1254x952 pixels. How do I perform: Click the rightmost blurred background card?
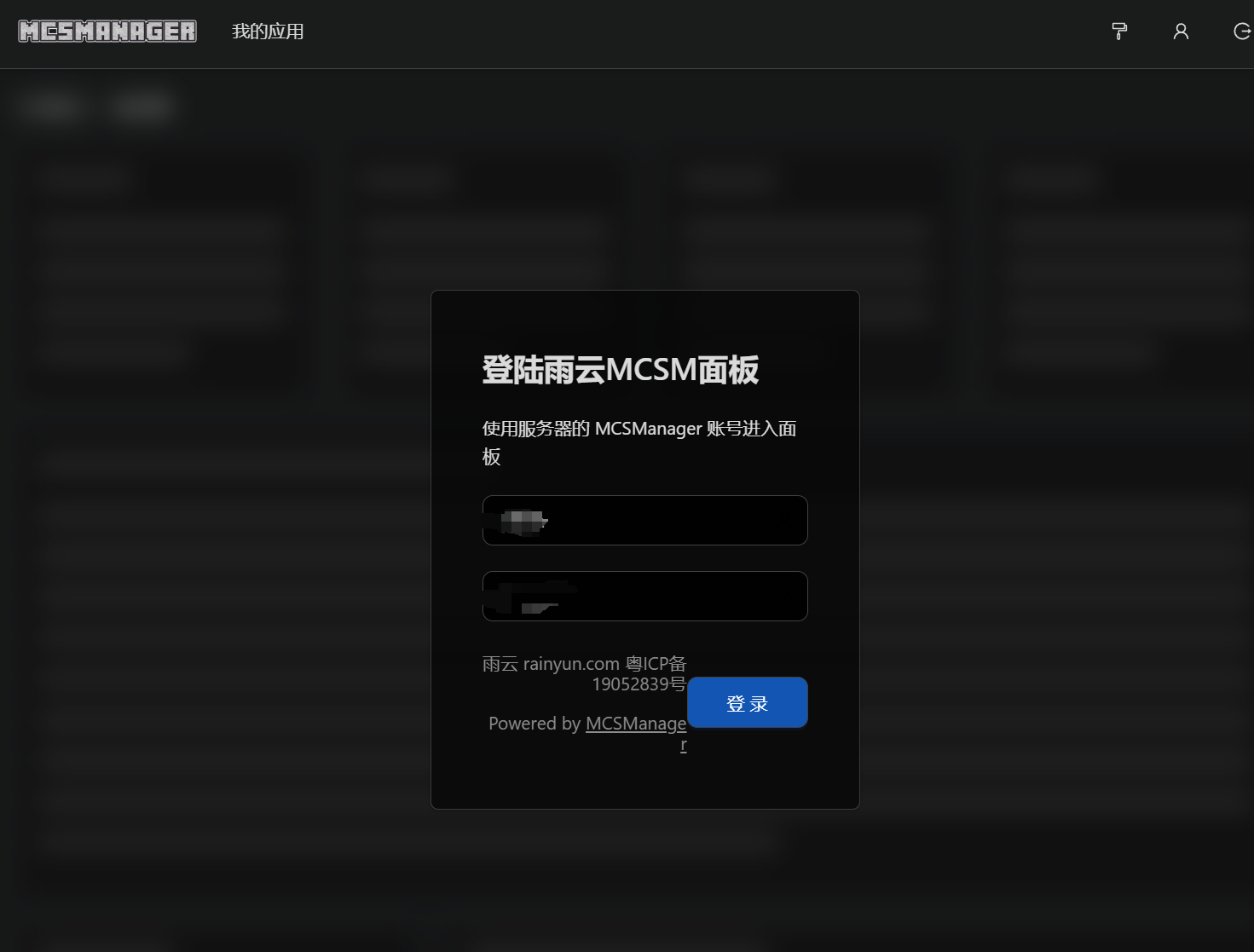click(x=1117, y=264)
